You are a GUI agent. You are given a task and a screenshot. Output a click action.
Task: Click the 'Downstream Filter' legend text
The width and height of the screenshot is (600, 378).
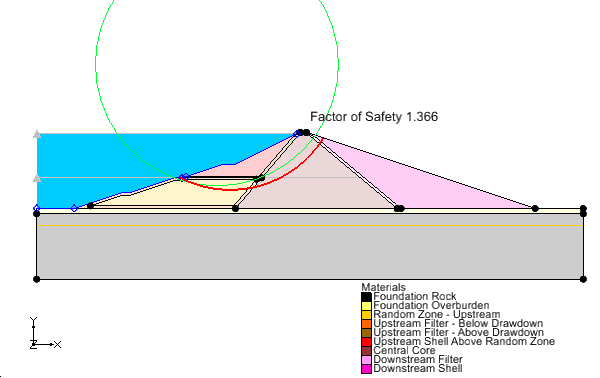click(418, 360)
